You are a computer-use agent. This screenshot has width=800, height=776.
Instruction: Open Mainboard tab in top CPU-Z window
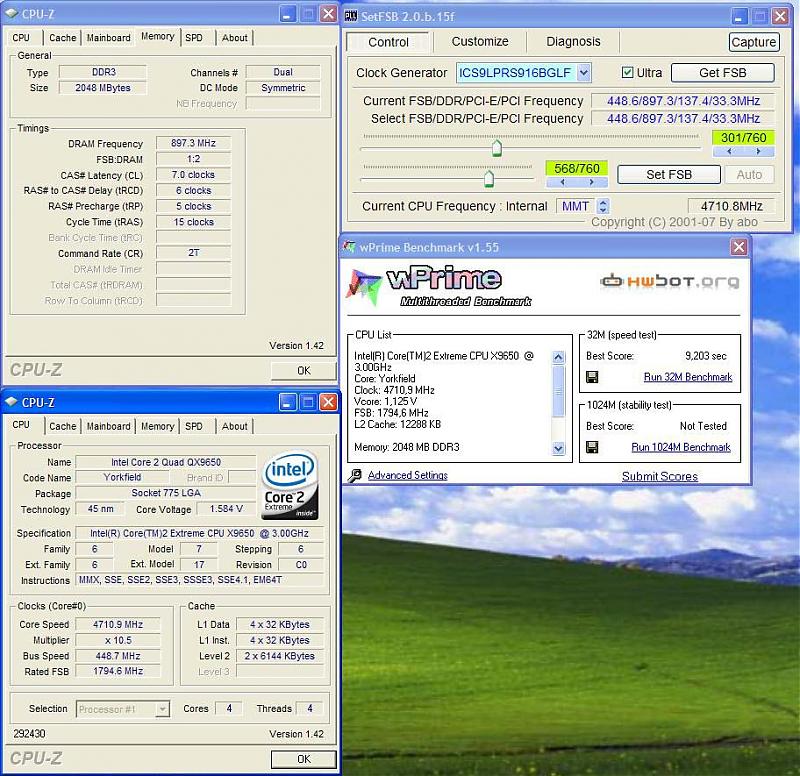point(108,38)
